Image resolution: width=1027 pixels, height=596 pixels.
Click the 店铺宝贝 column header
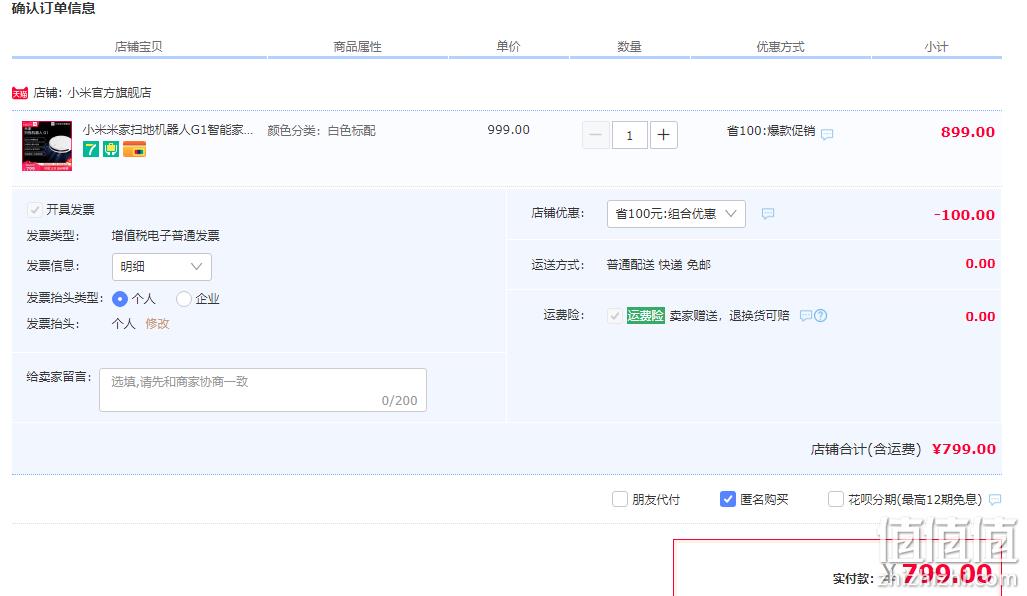pos(138,47)
